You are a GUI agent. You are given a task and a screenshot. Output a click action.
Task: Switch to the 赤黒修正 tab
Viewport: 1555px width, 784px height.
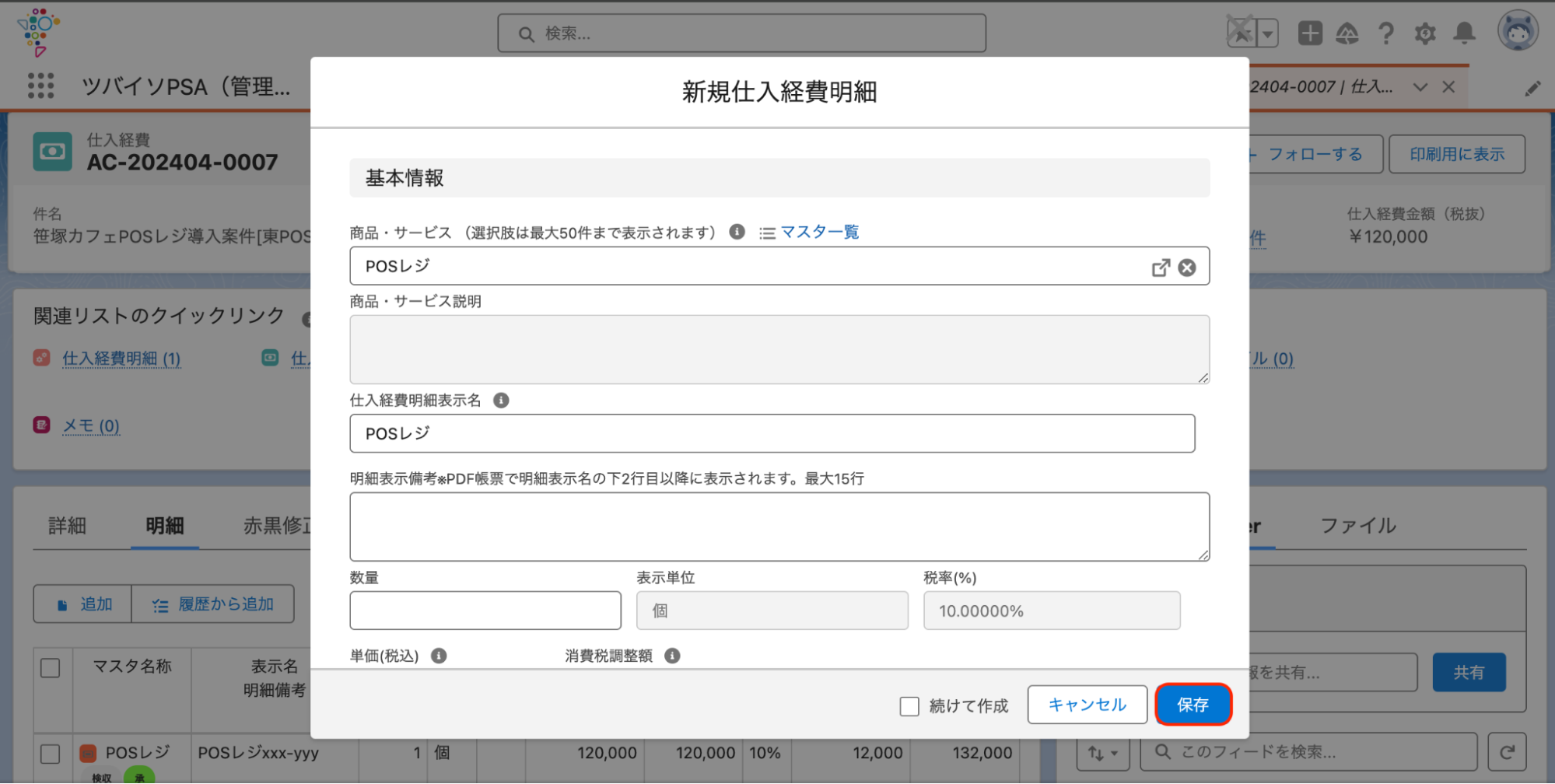pos(277,526)
